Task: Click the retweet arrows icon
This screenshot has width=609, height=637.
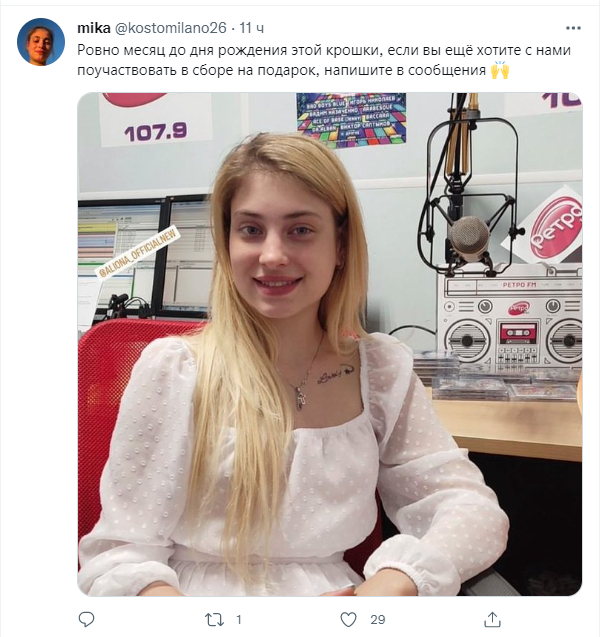Action: pyautogui.click(x=214, y=620)
